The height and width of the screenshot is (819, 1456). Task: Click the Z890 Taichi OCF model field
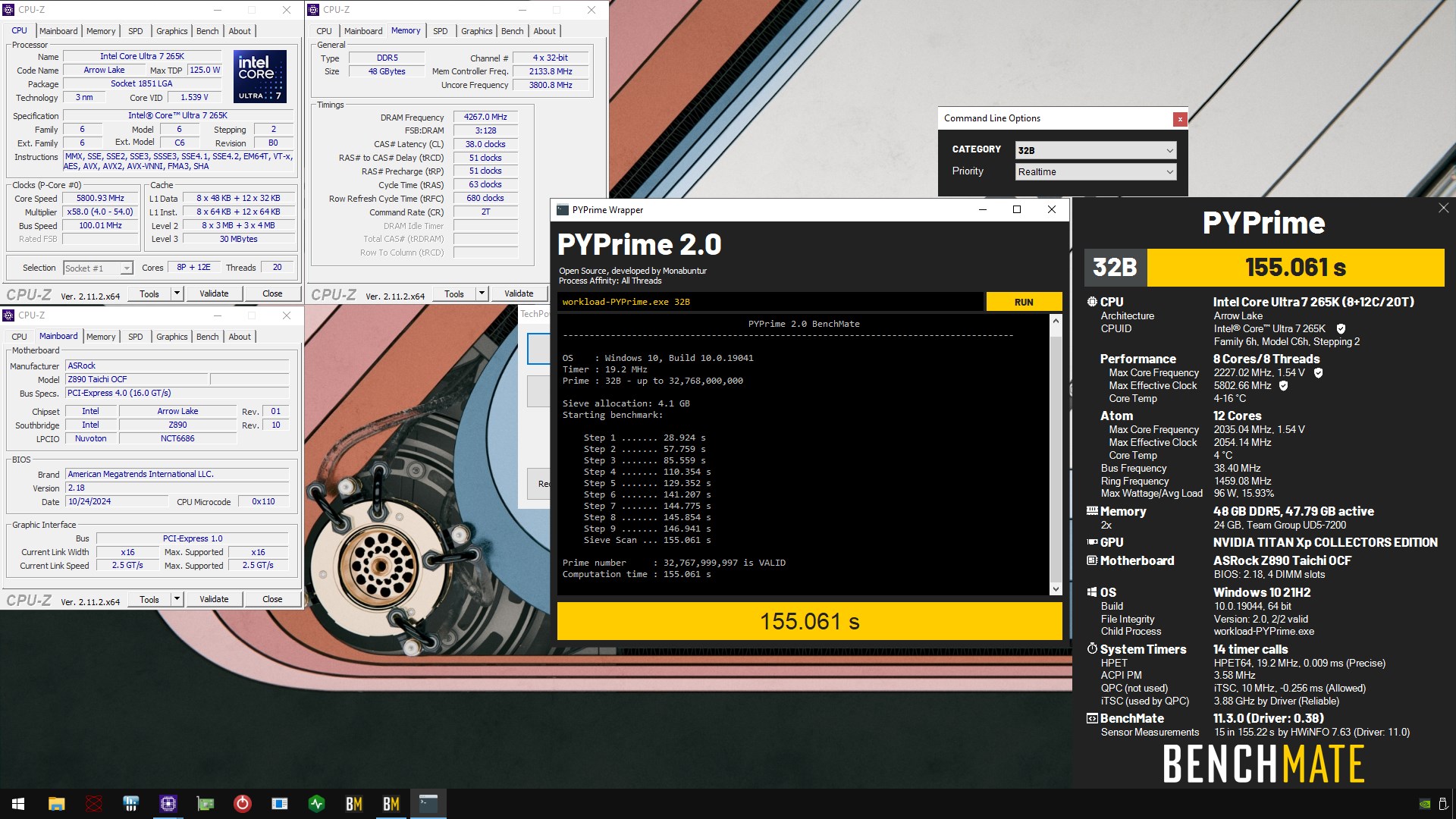pos(136,379)
